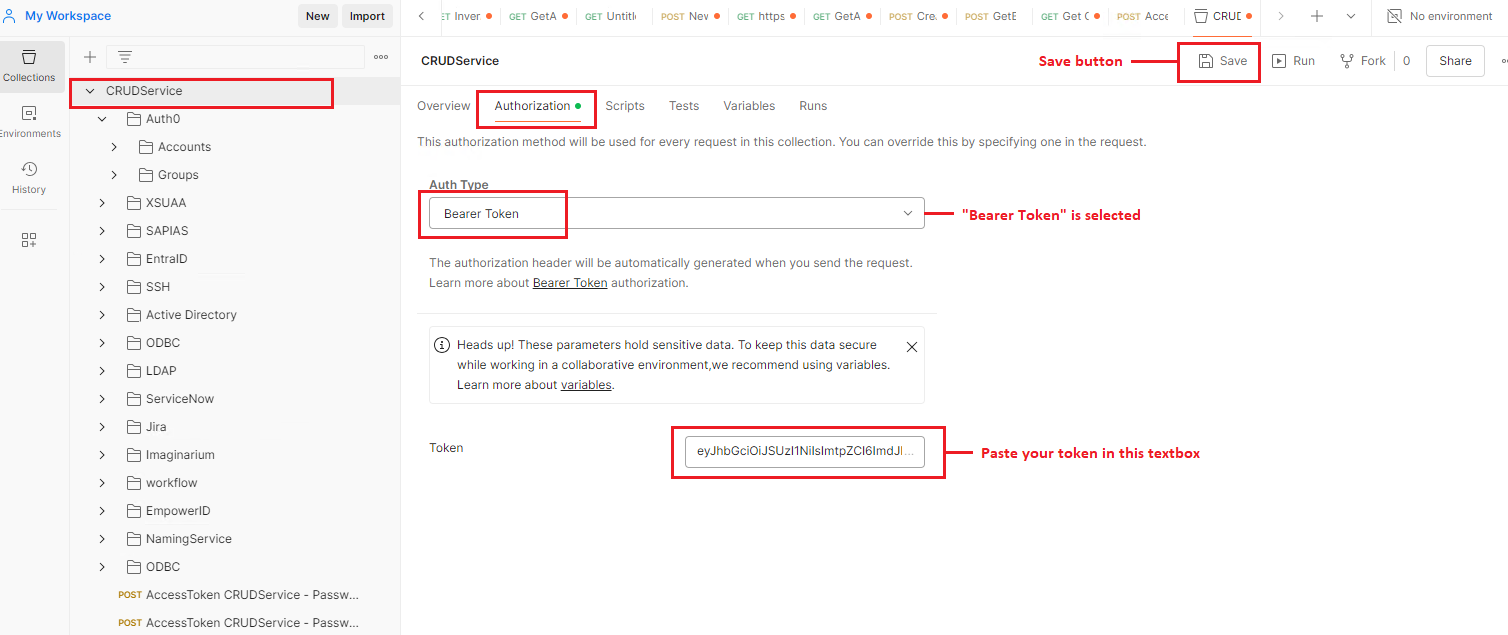This screenshot has height=635, width=1508.
Task: Expand the SSH folder chevron
Action: 102,287
